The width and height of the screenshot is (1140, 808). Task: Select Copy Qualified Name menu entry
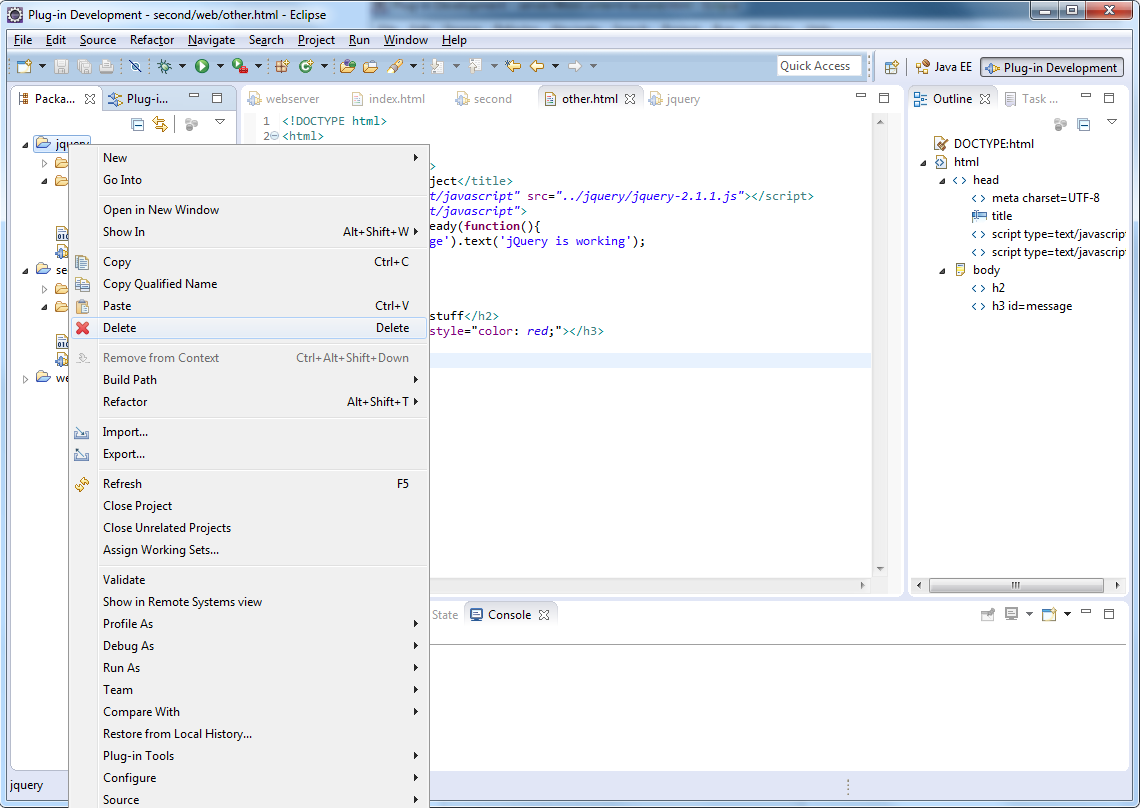pos(249,284)
